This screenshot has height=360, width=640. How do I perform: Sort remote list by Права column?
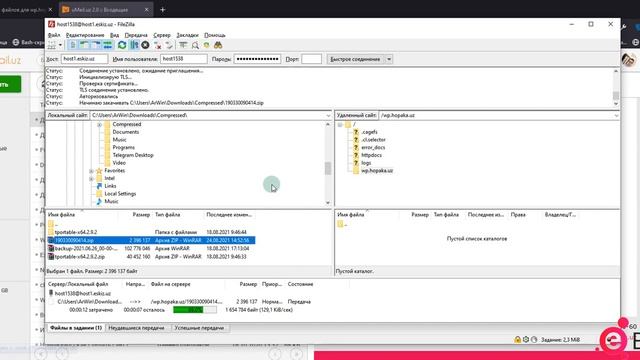click(518, 215)
